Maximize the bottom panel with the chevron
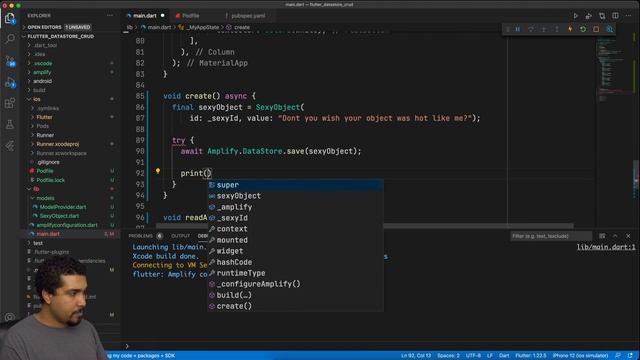The height and width of the screenshot is (360, 640). [x=615, y=236]
